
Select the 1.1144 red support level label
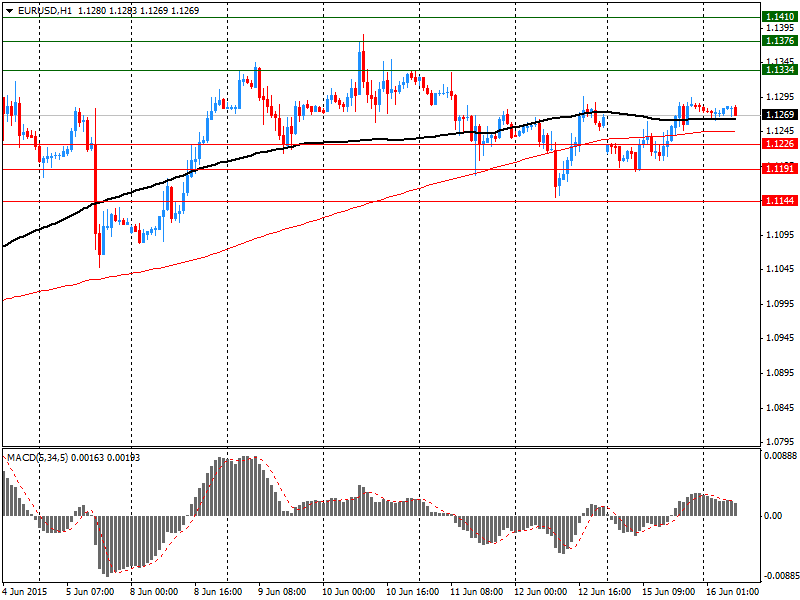click(x=779, y=201)
